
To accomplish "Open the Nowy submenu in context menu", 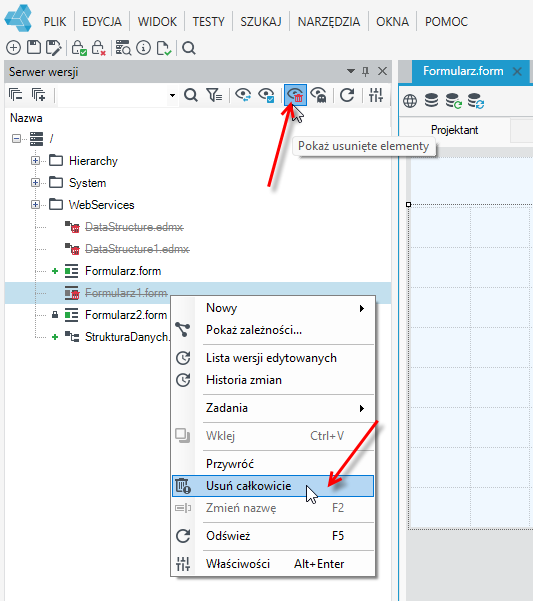I will pos(273,308).
